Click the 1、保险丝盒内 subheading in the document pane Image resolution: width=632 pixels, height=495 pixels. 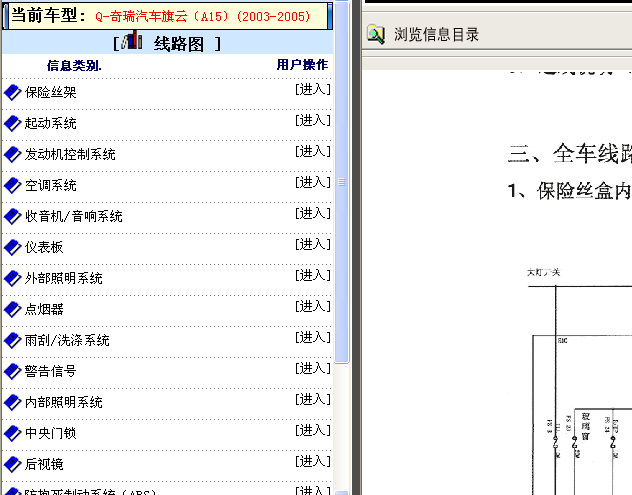point(570,191)
